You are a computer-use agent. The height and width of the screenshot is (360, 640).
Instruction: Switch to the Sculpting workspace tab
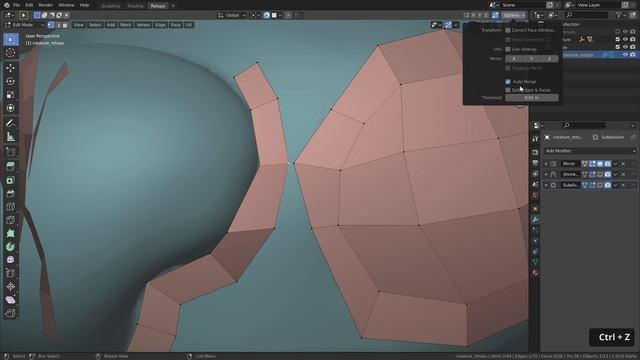110,6
